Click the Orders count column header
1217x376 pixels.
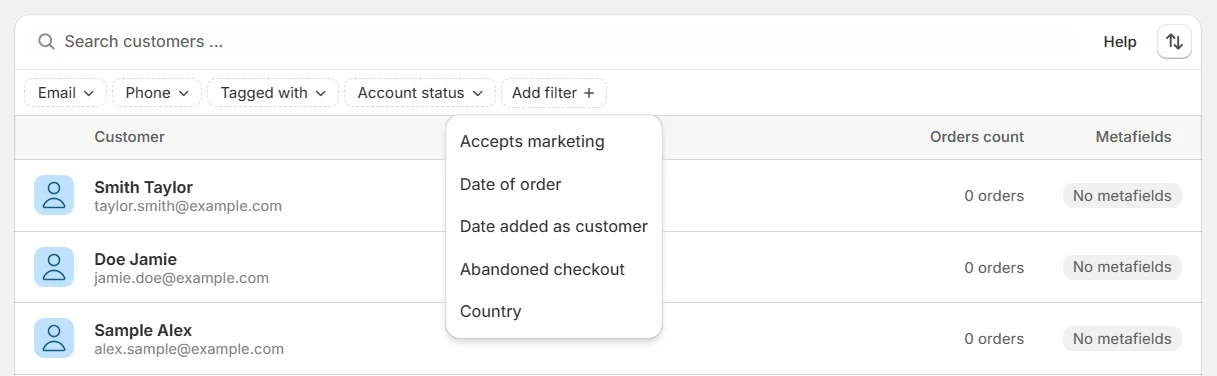(x=976, y=137)
